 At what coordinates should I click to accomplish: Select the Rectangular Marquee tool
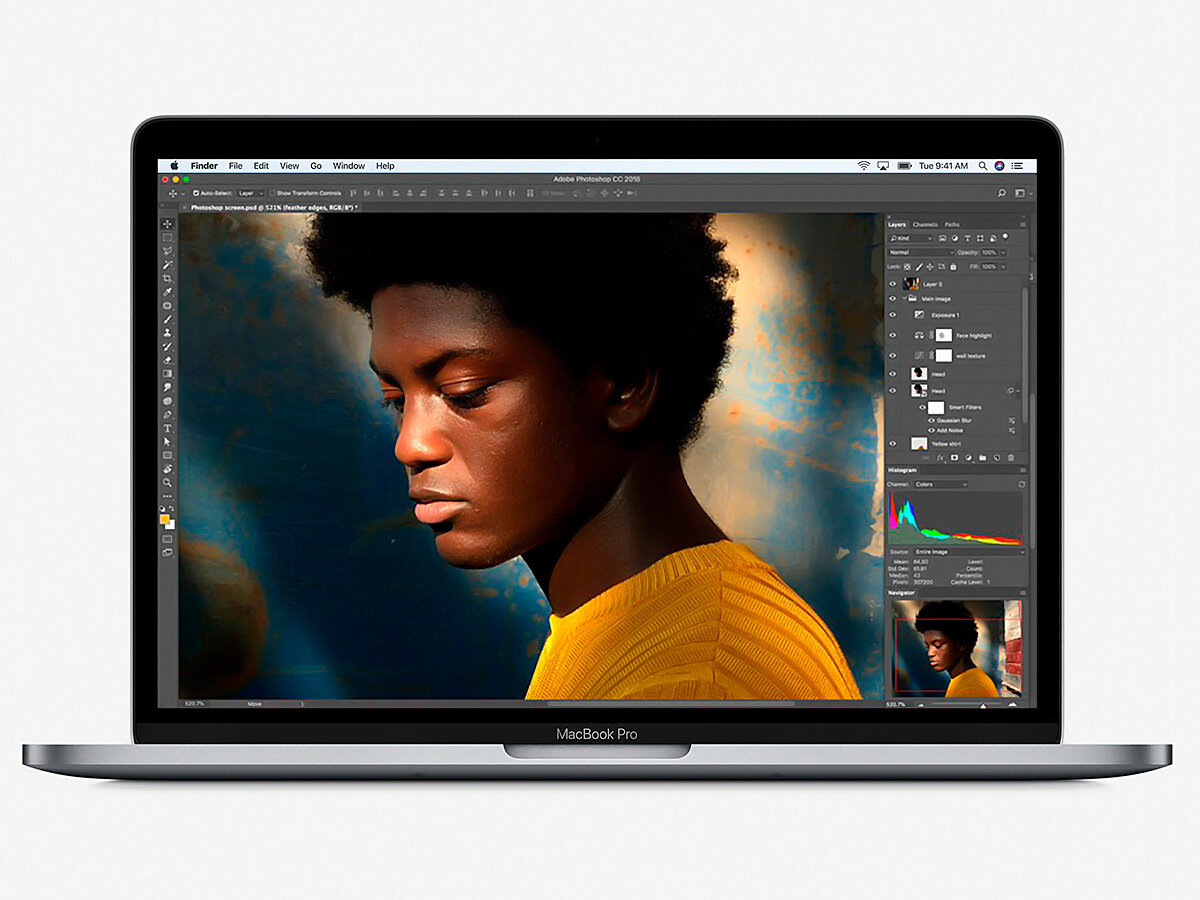click(x=168, y=237)
